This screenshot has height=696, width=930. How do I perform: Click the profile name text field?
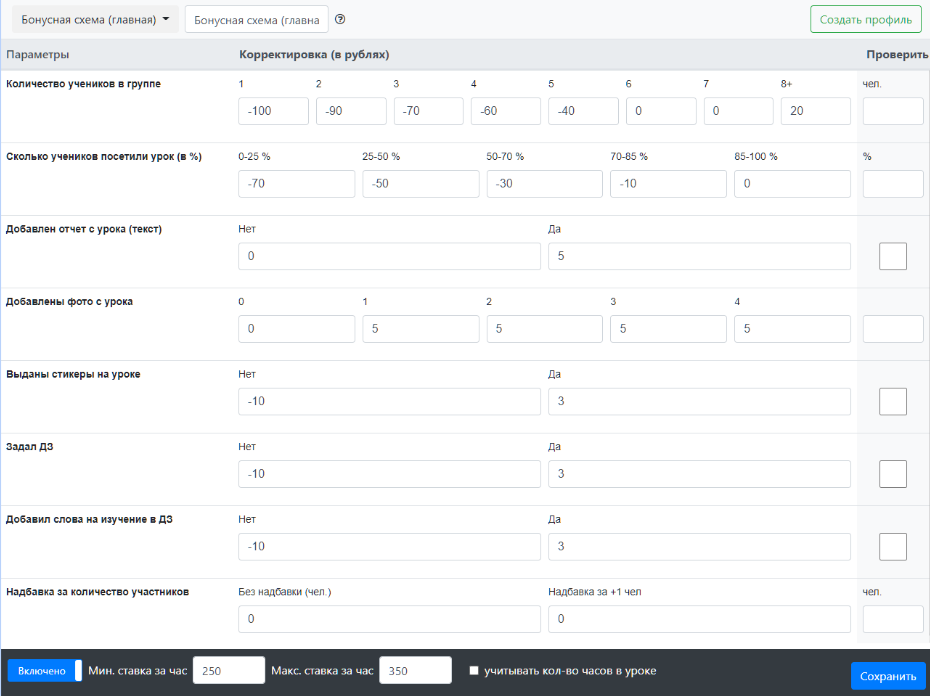pyautogui.click(x=256, y=20)
